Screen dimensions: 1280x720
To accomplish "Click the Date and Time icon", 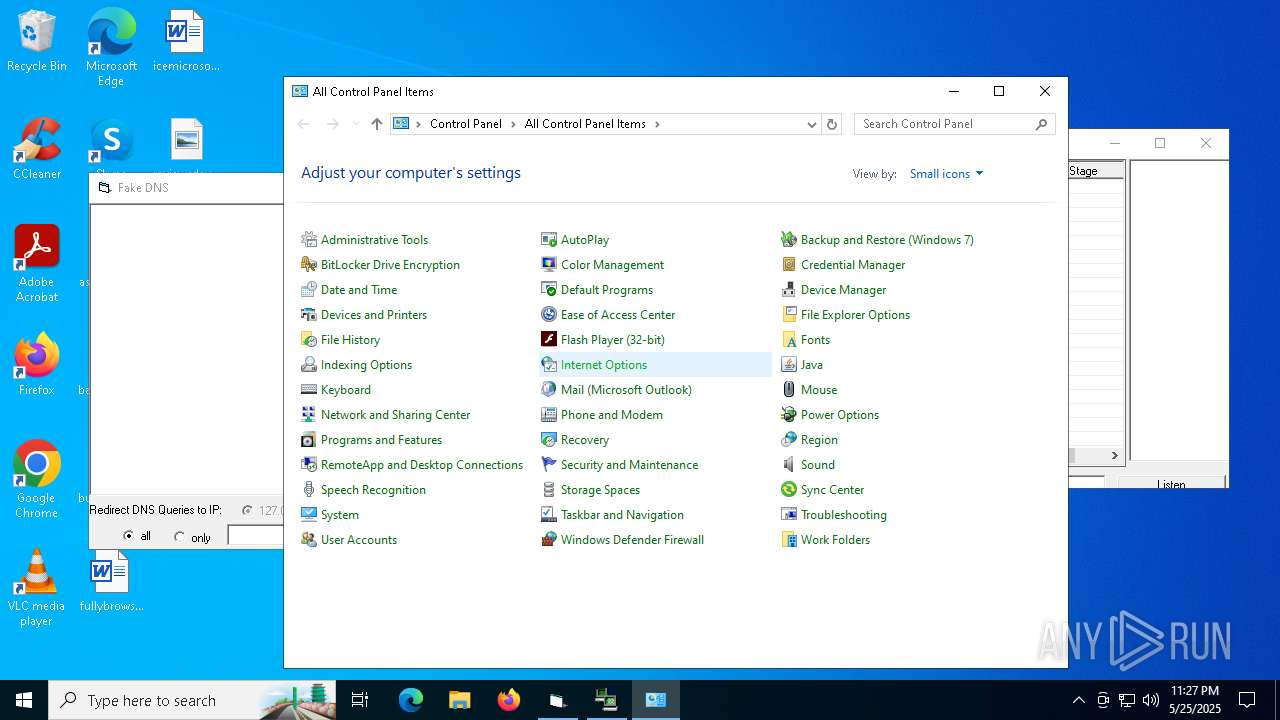I will (309, 290).
